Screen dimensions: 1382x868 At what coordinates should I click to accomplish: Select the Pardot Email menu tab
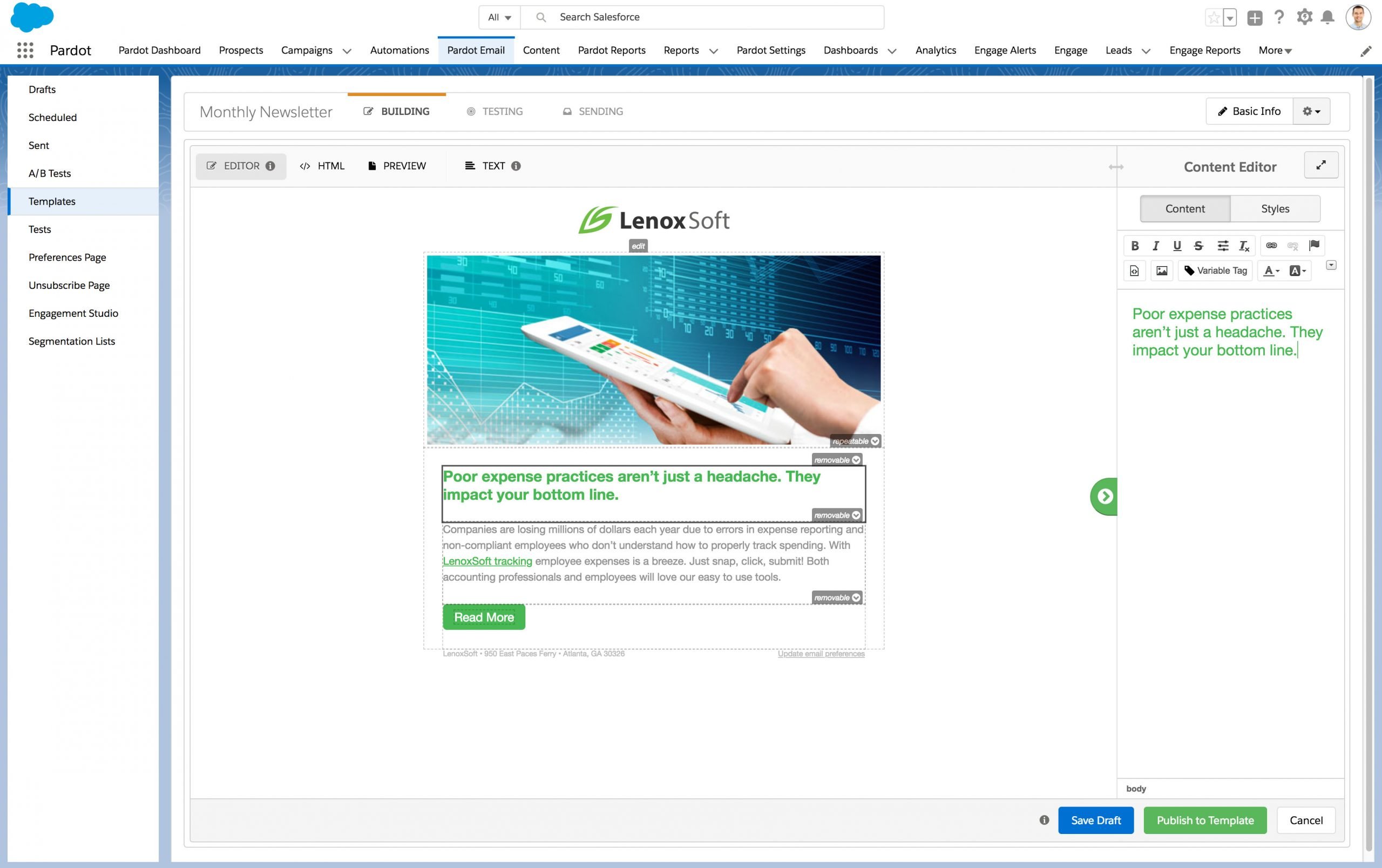click(x=476, y=49)
